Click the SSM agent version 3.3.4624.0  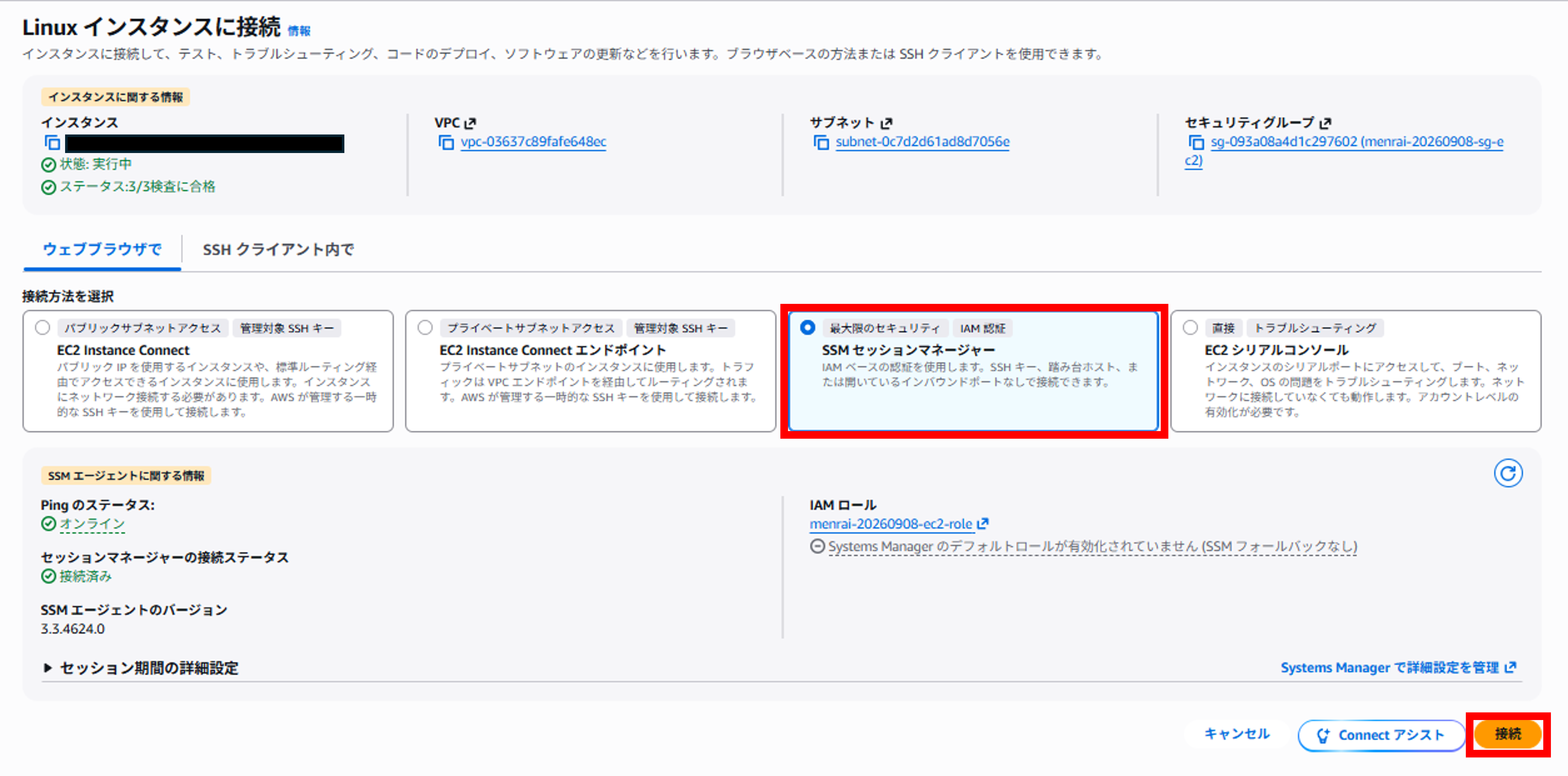click(72, 629)
